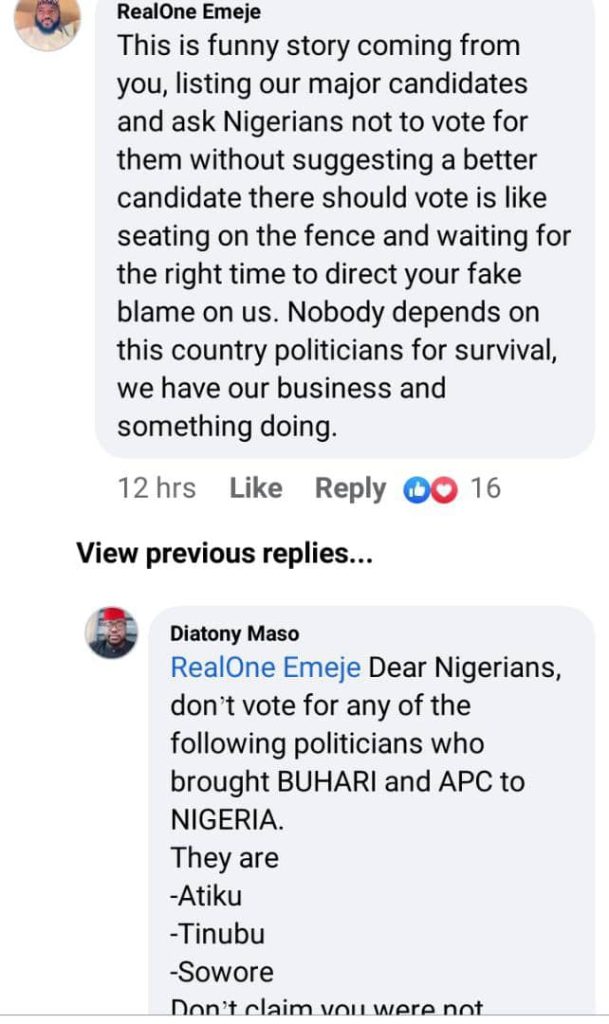Reply to RealOne Emeje's comment
Screen dimensions: 609x1024
(x=350, y=488)
